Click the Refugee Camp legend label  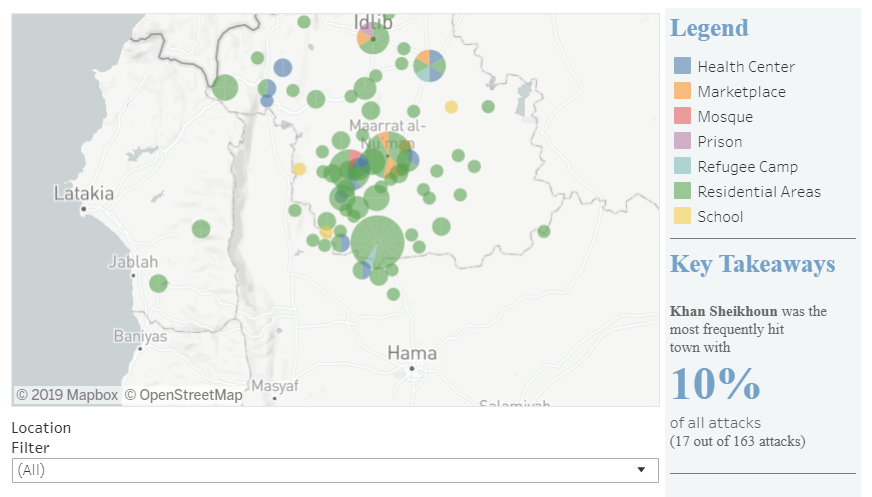[747, 167]
